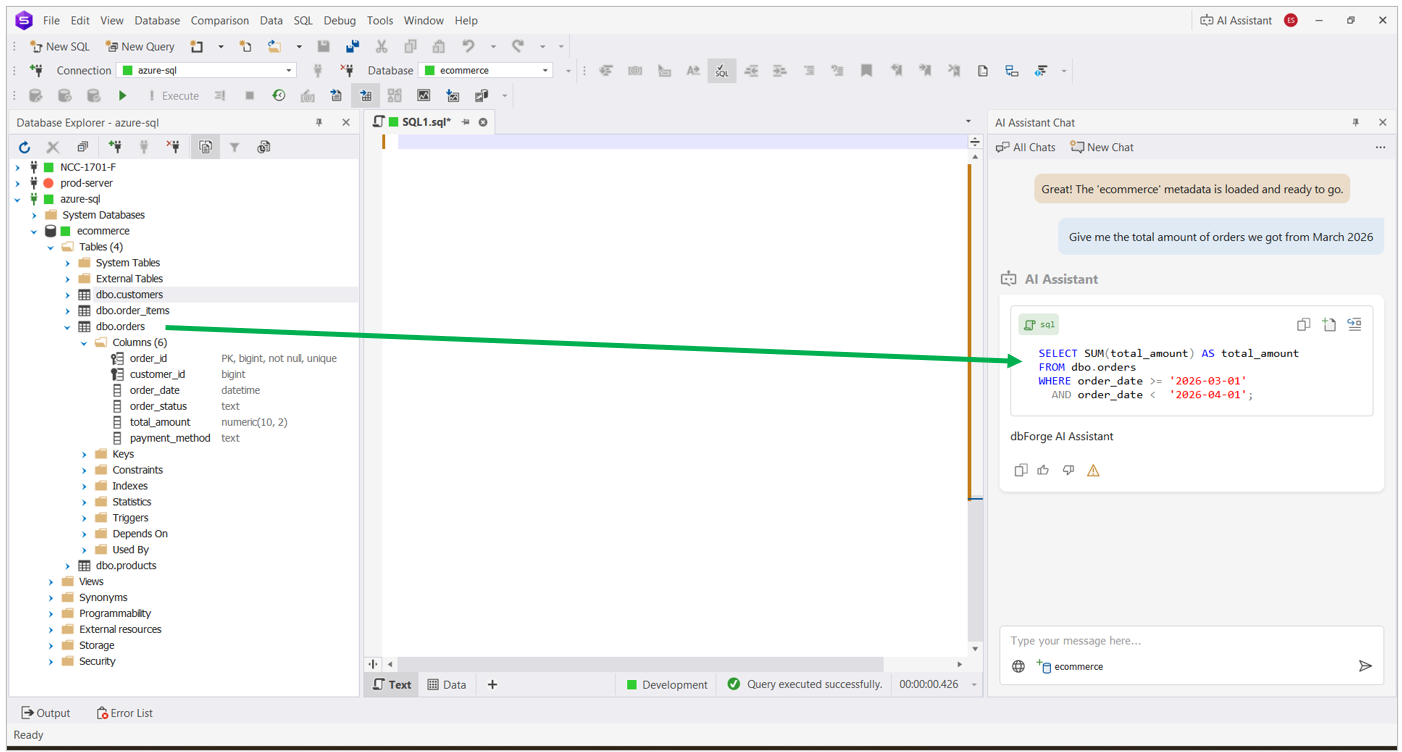The width and height of the screenshot is (1402, 752).
Task: Open the AI chat more options ellipsis
Action: click(x=1380, y=147)
